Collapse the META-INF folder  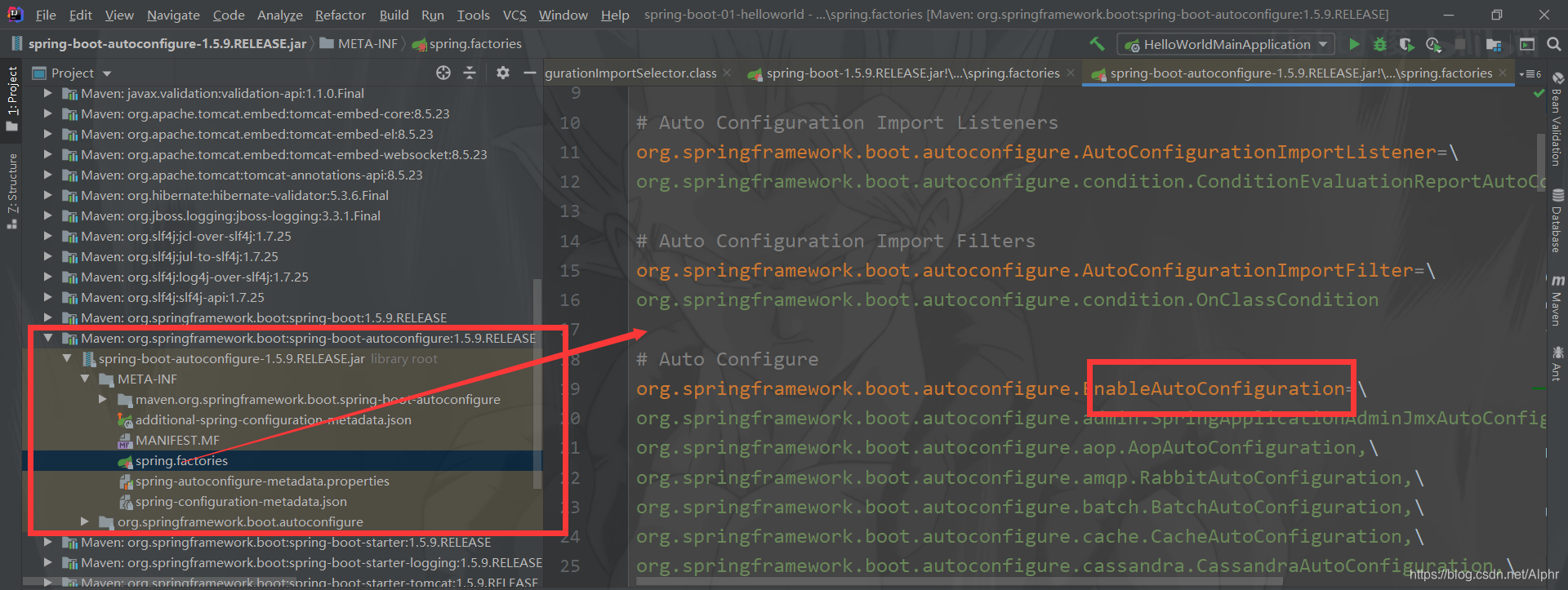(x=85, y=379)
